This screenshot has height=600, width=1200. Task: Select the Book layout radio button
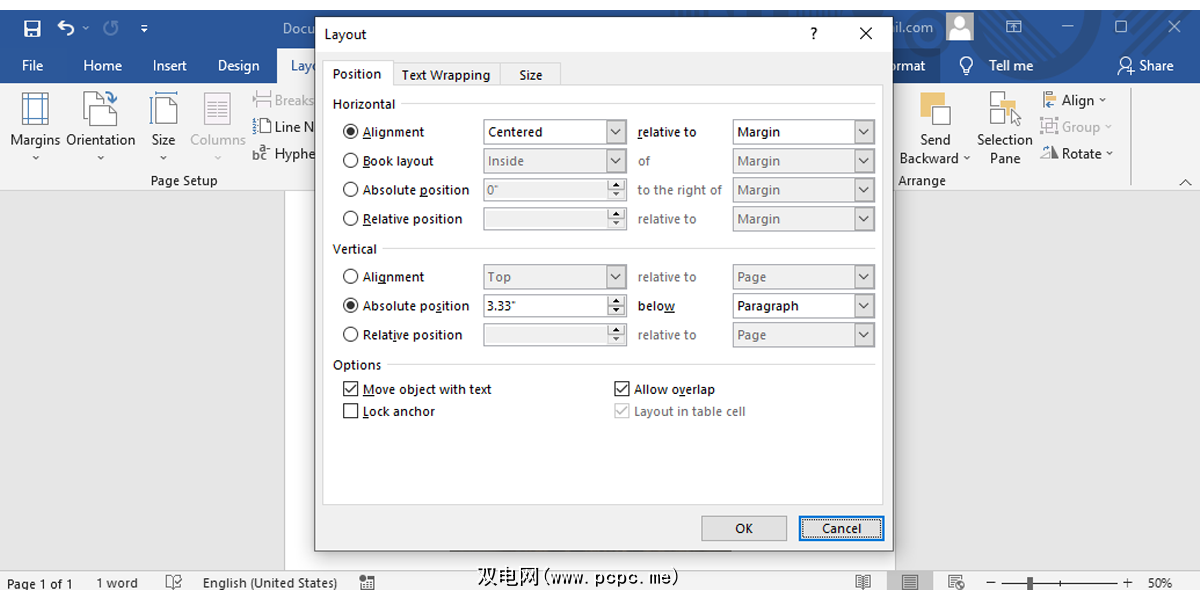[x=351, y=161]
